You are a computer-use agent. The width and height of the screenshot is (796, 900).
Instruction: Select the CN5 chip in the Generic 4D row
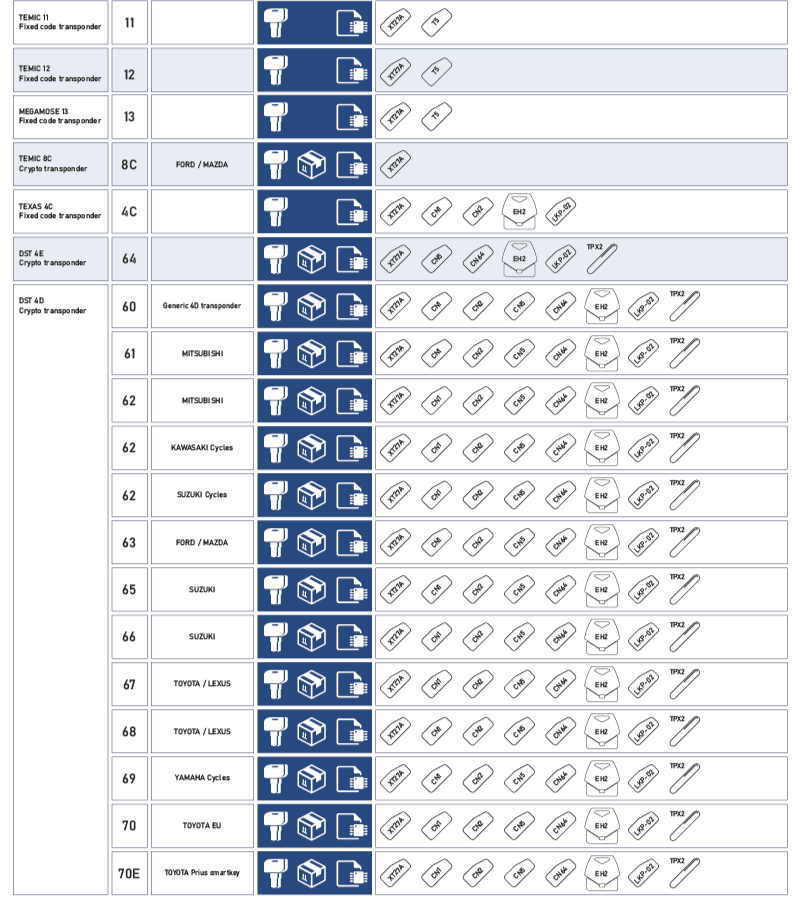[x=518, y=306]
